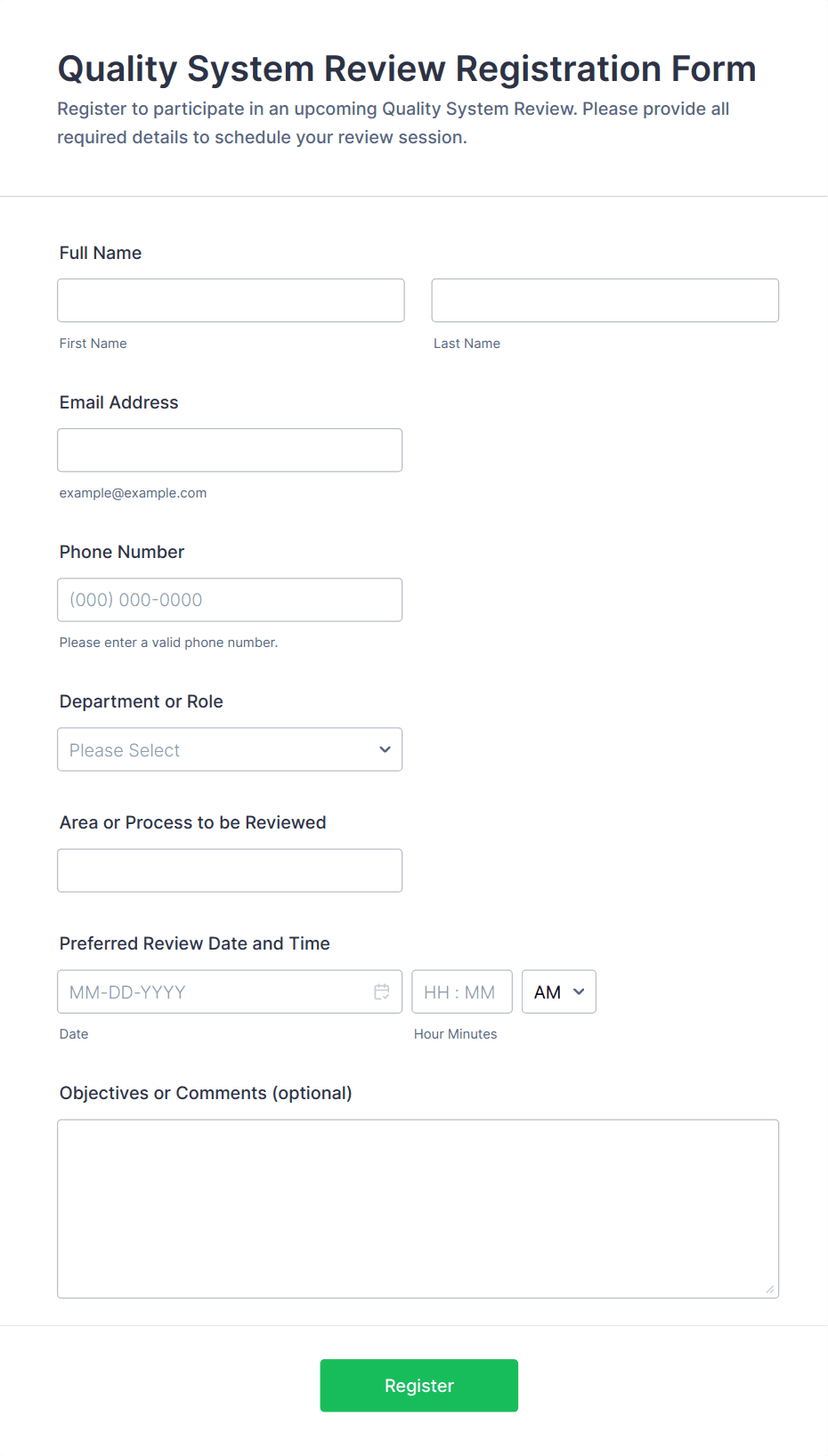
Task: Click inside the Objectives or Comments textarea
Action: (418, 1208)
